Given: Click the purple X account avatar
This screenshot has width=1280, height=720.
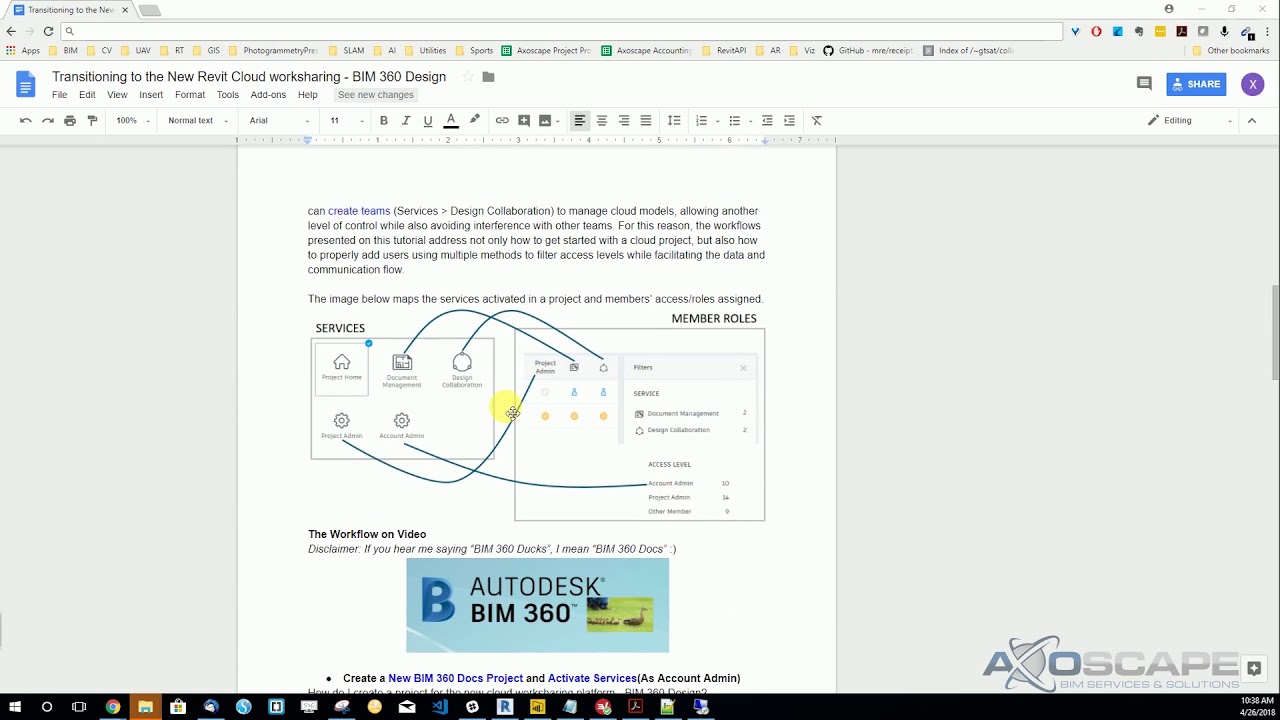Looking at the screenshot, I should (1252, 84).
